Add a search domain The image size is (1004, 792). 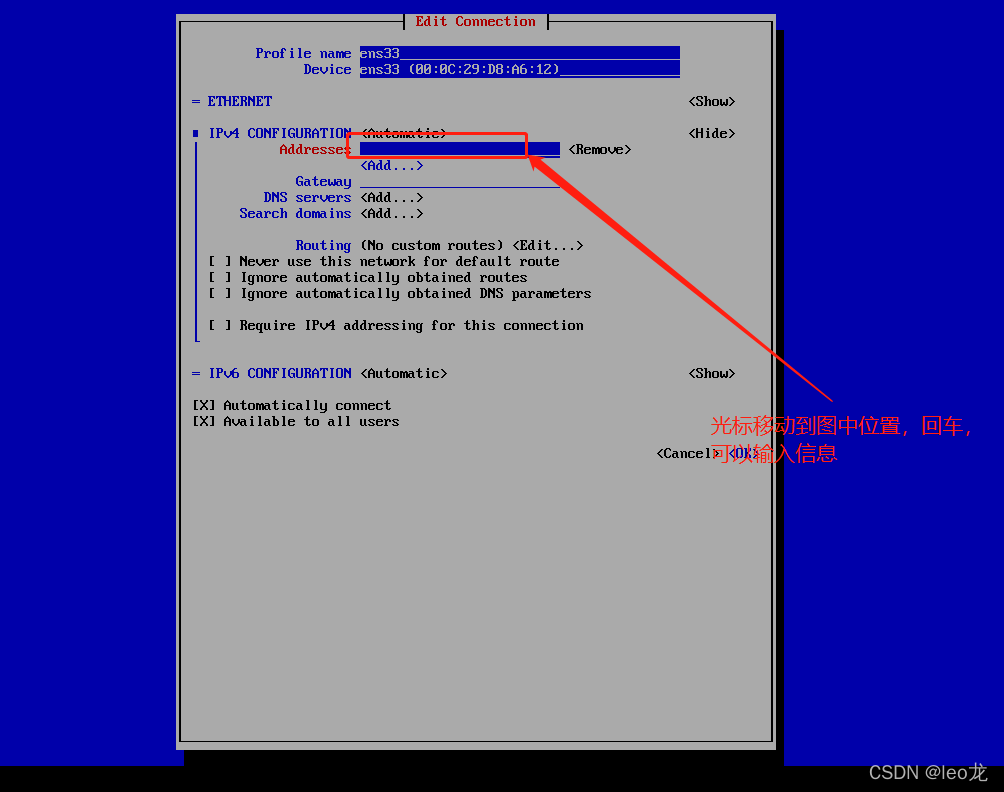click(391, 213)
